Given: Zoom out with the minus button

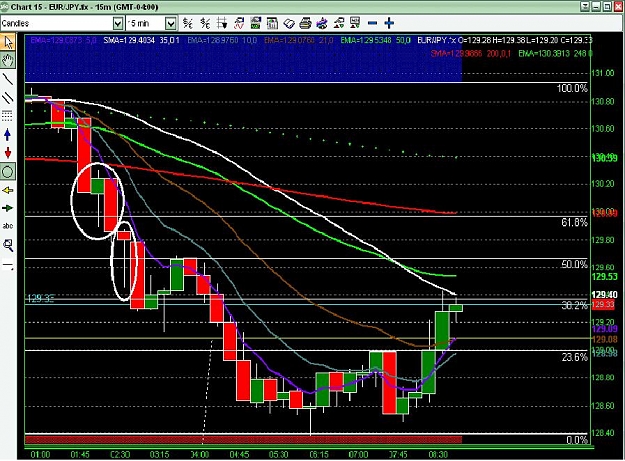Looking at the screenshot, I should click(372, 24).
